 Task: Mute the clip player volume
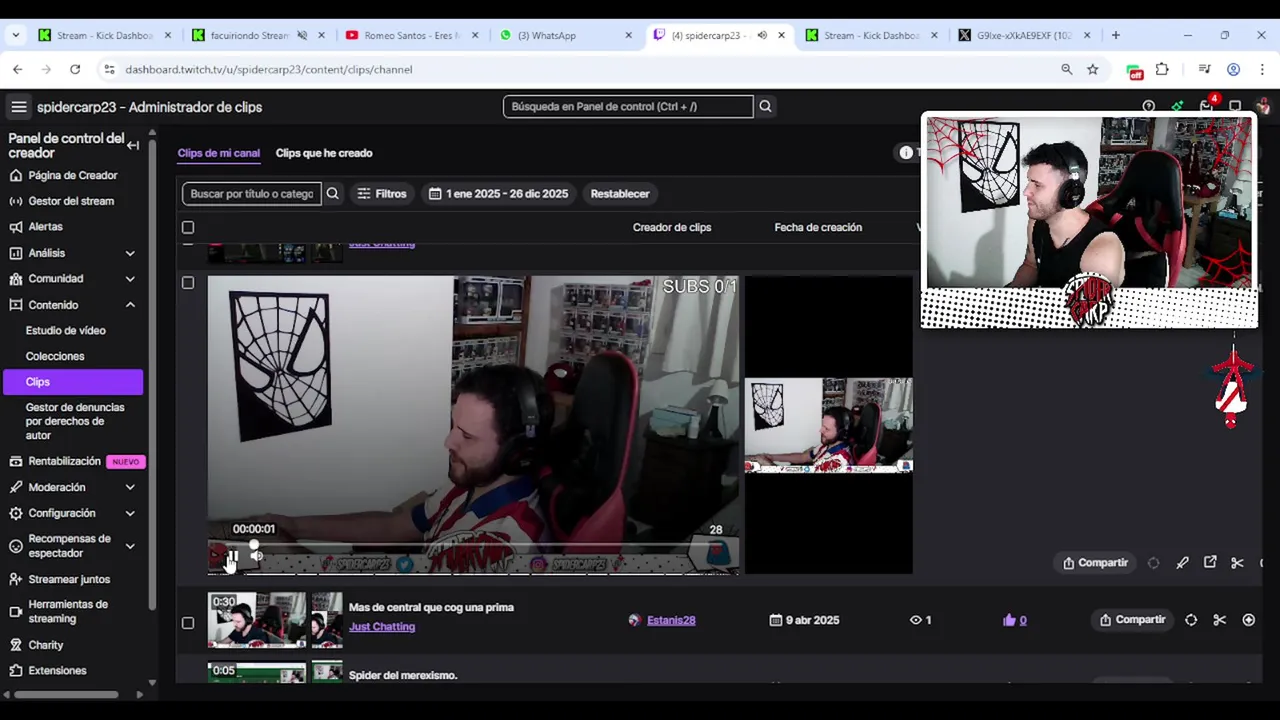(256, 556)
